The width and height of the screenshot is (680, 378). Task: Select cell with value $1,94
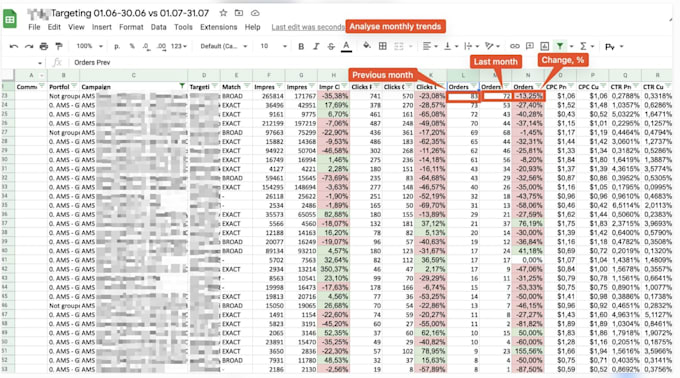tap(592, 351)
